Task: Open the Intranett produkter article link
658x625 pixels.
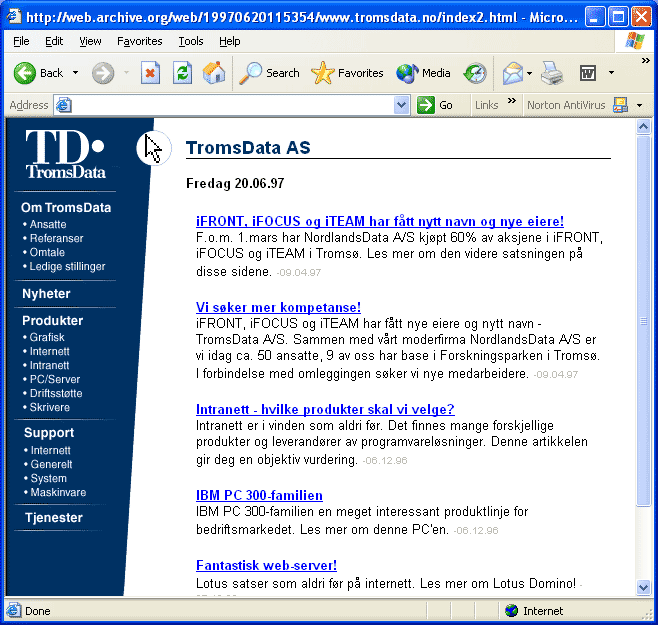Action: [x=325, y=409]
